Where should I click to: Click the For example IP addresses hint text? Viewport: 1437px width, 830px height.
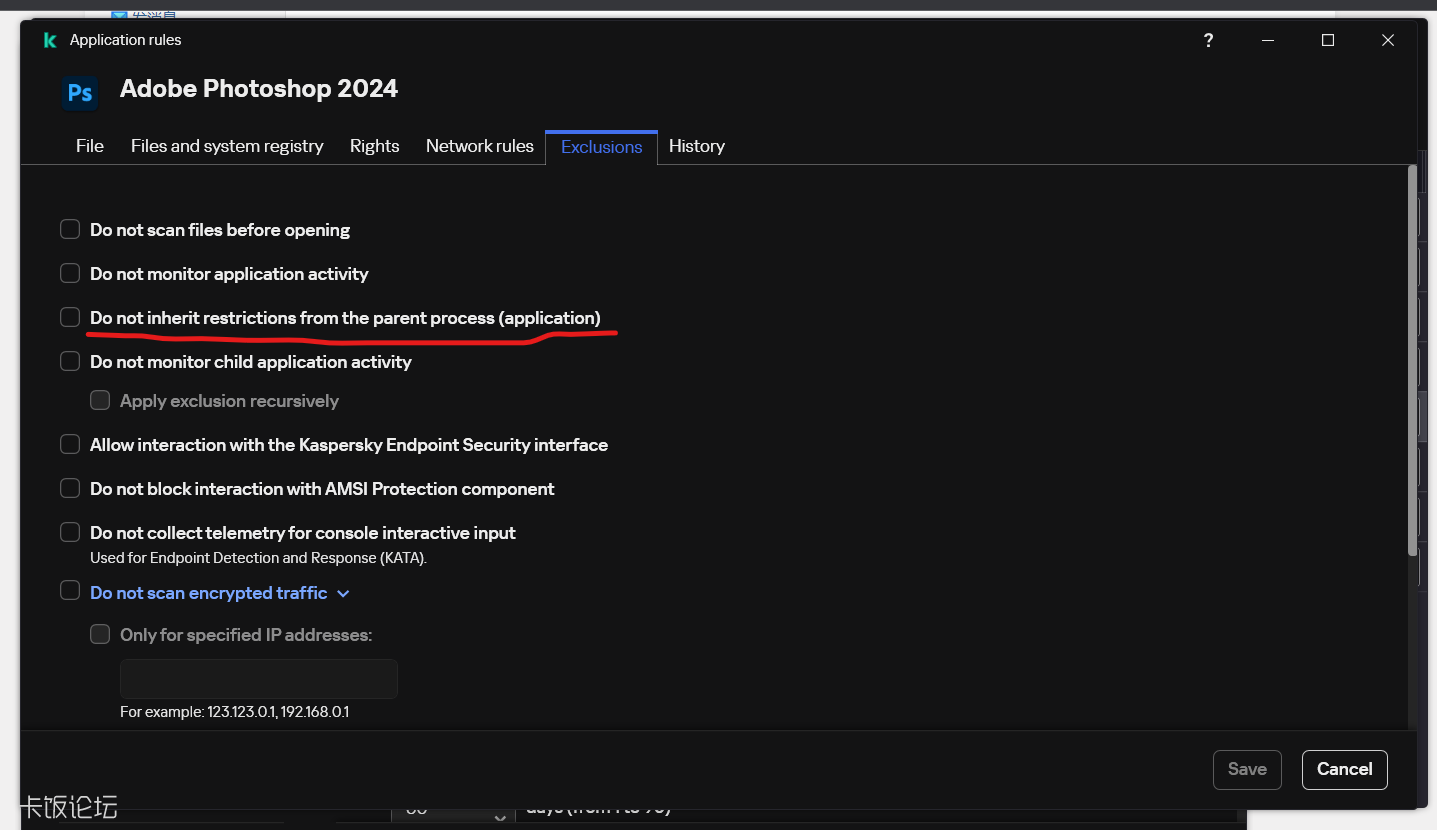pyautogui.click(x=234, y=712)
